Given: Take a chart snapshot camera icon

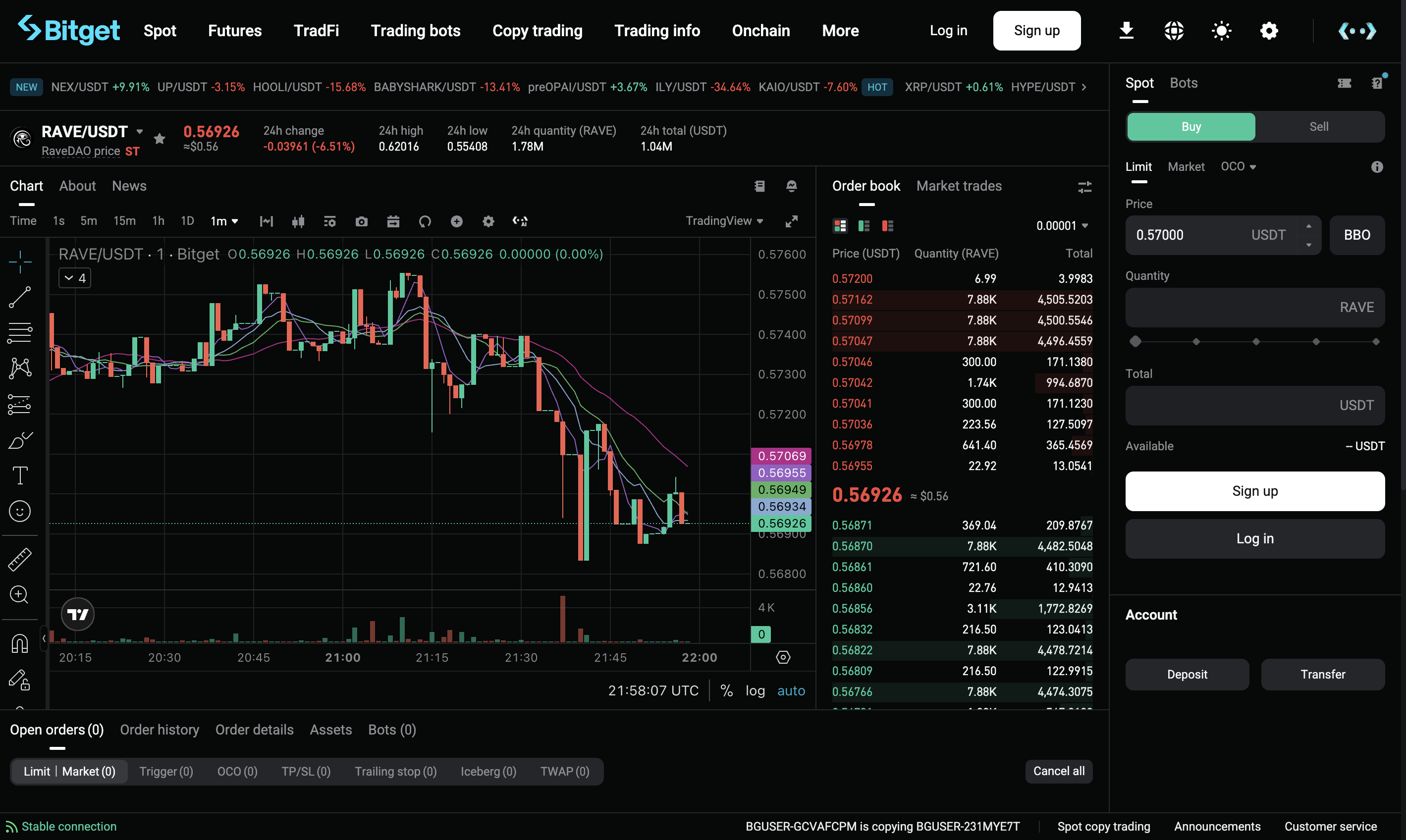Looking at the screenshot, I should pyautogui.click(x=362, y=221).
